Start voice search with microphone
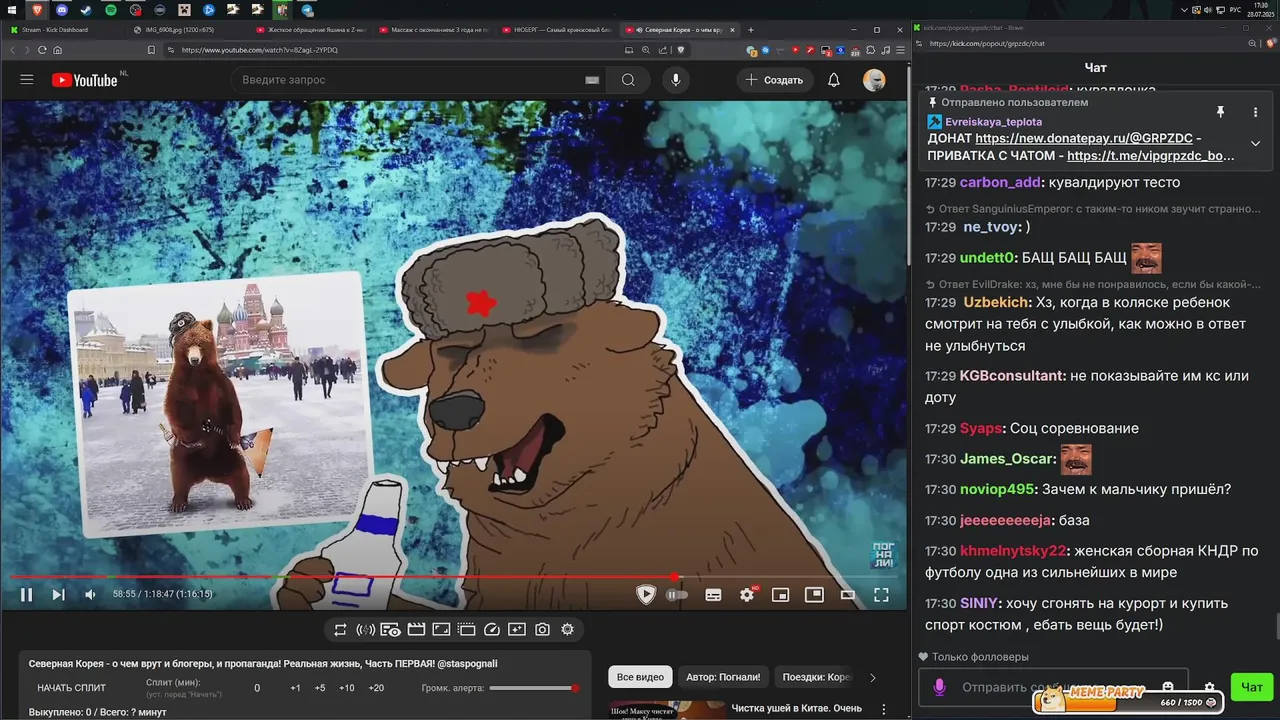This screenshot has width=1280, height=720. click(x=676, y=80)
